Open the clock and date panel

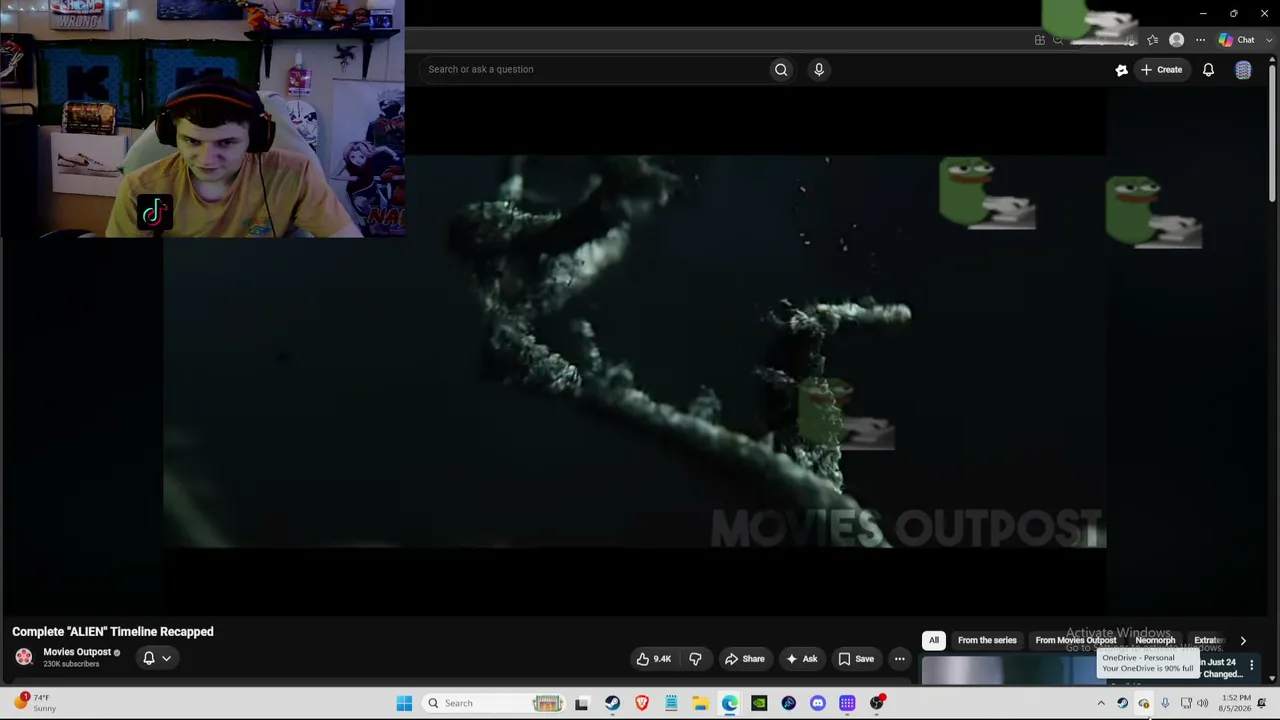1235,703
